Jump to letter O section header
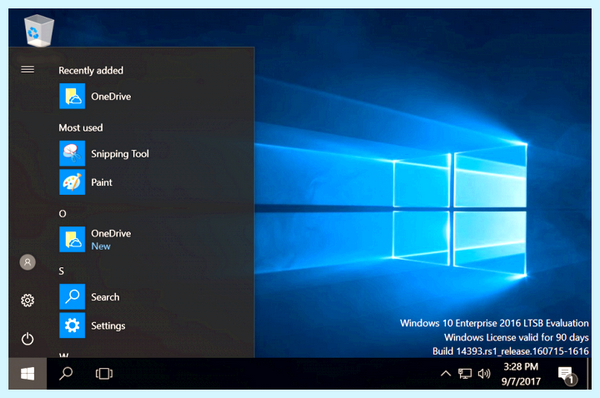Screen dimensions: 600x398 pos(62,214)
